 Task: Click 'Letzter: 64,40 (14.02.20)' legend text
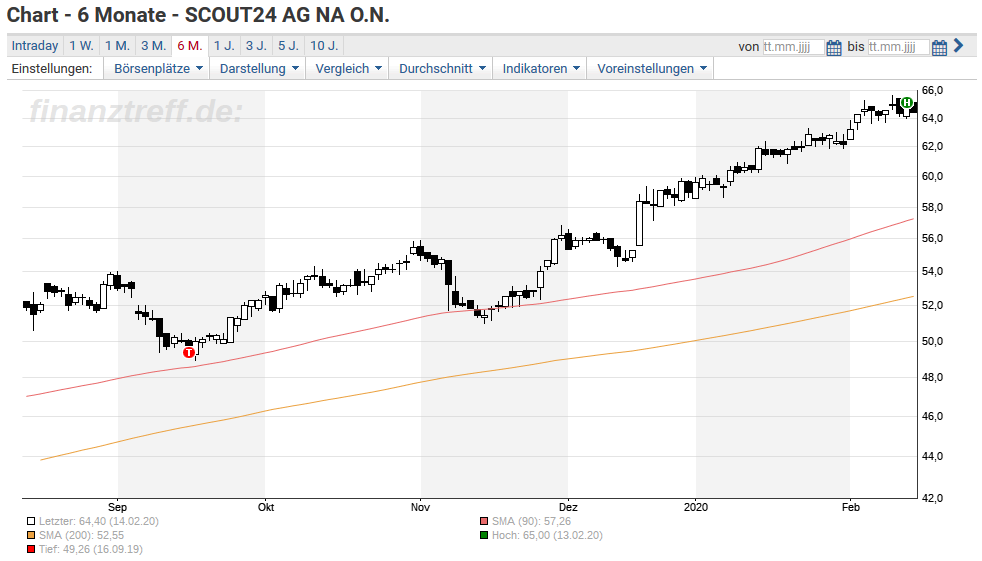[99, 521]
